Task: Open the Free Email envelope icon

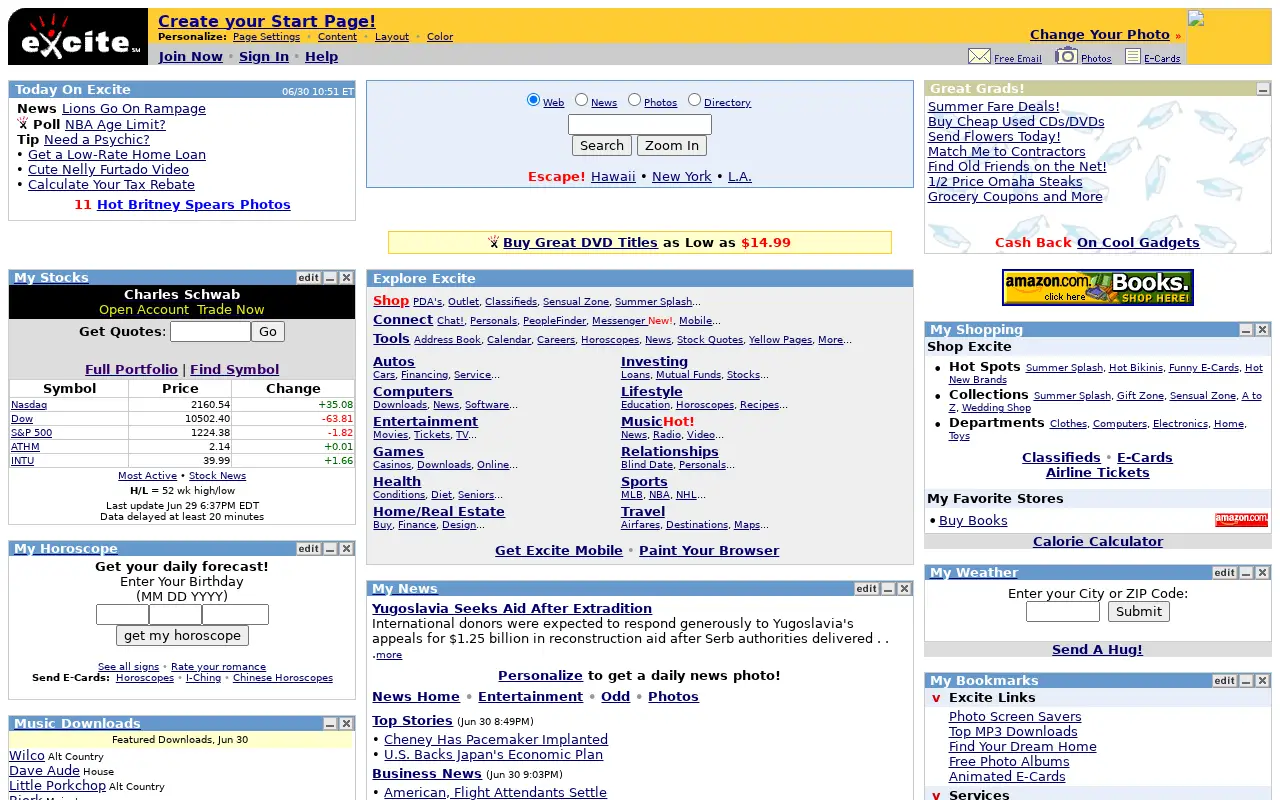Action: pyautogui.click(x=979, y=56)
